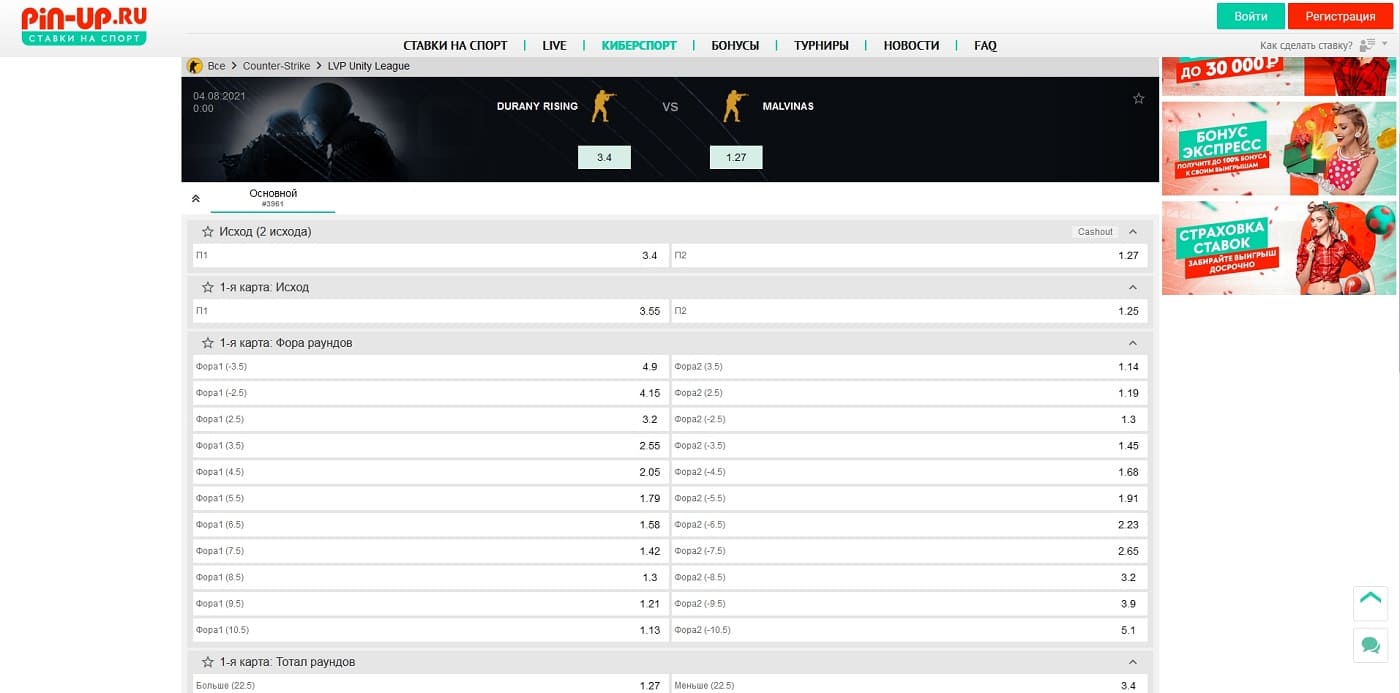Viewport: 1400px width, 693px height.
Task: Open the live chat bubble icon
Action: click(x=1370, y=645)
